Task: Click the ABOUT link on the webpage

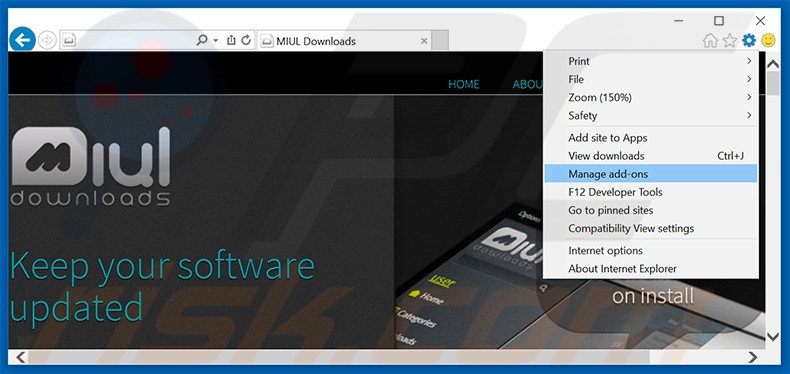Action: [528, 84]
